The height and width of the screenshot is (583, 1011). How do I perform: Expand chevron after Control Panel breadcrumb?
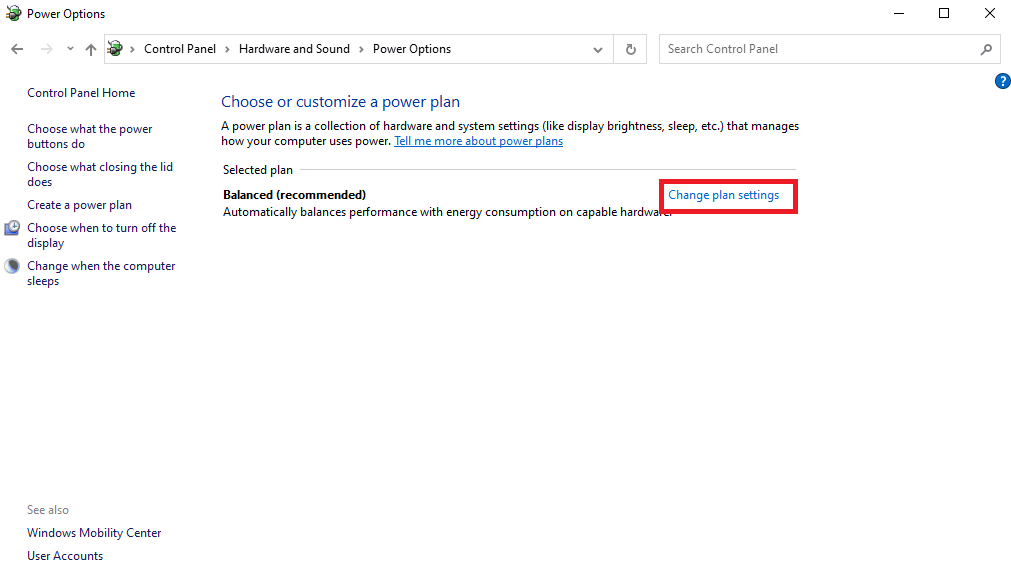pos(227,49)
